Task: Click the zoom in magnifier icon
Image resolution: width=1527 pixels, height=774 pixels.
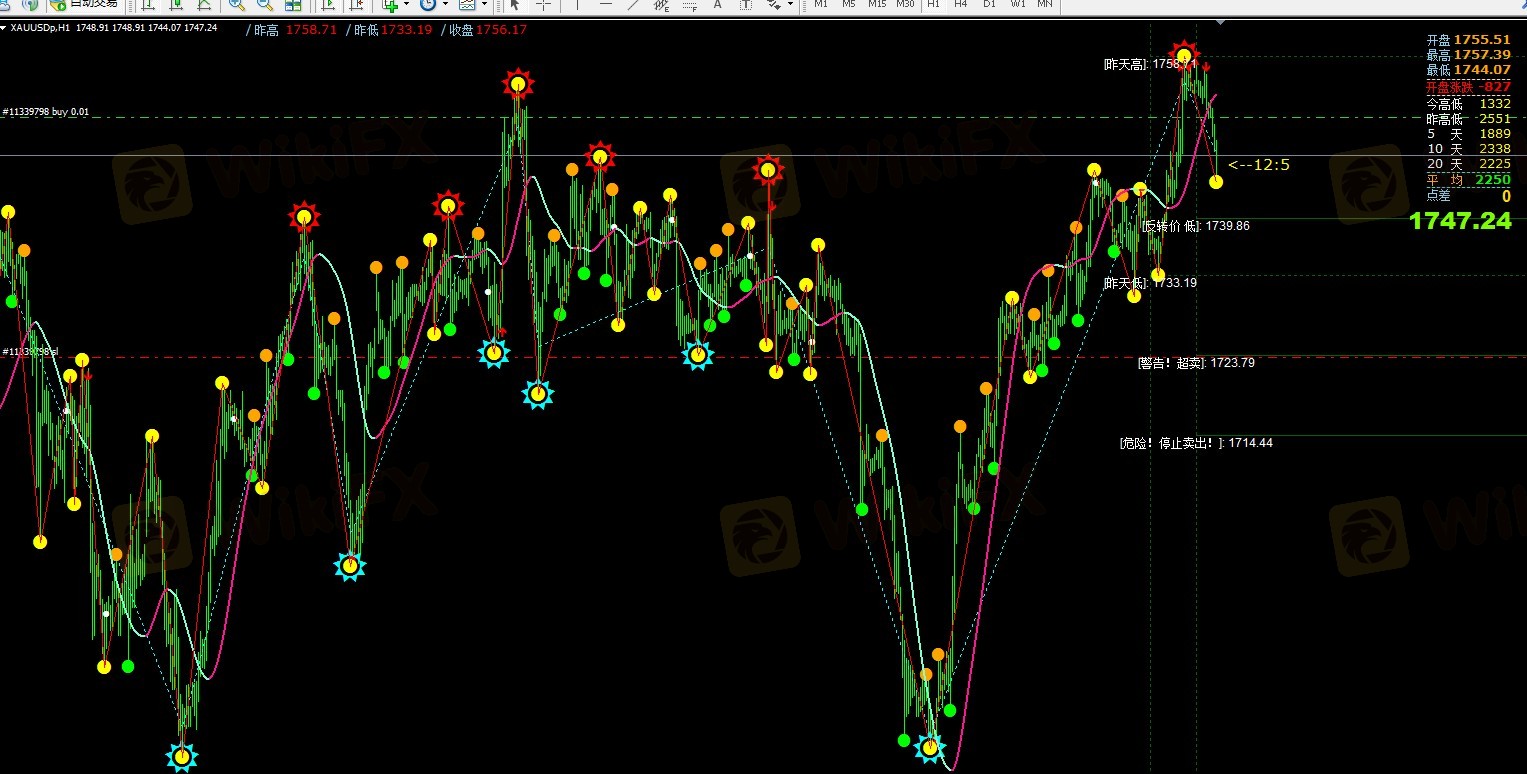Action: (237, 5)
